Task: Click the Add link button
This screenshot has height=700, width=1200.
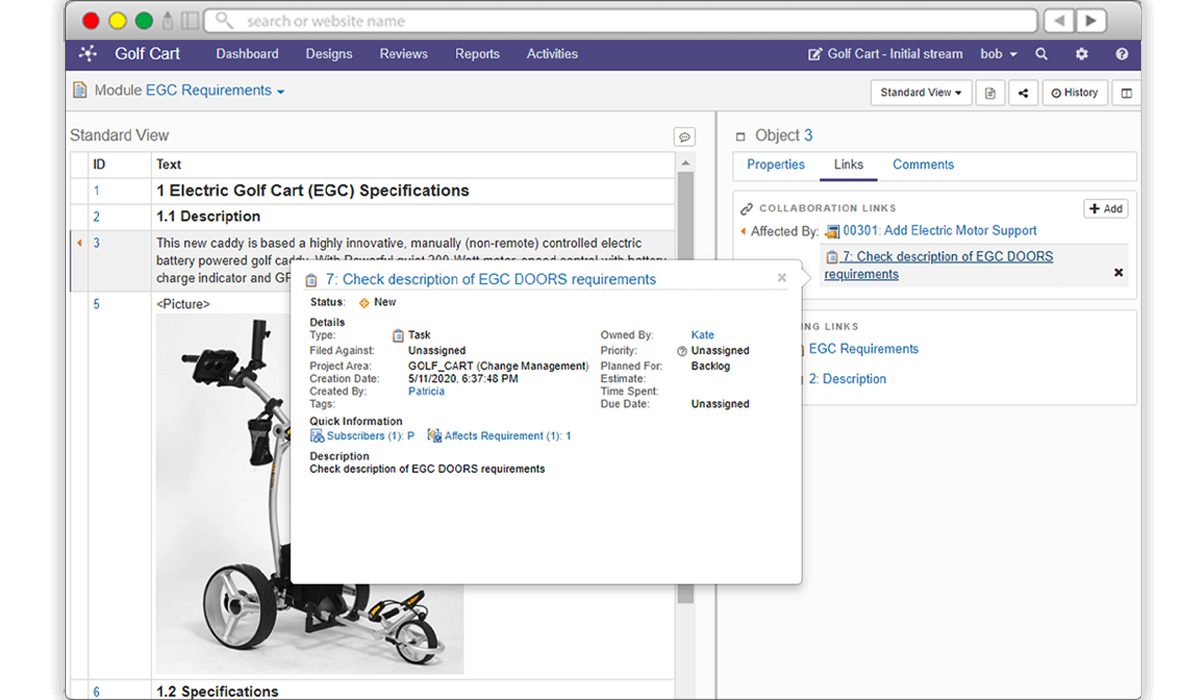Action: click(x=1106, y=209)
